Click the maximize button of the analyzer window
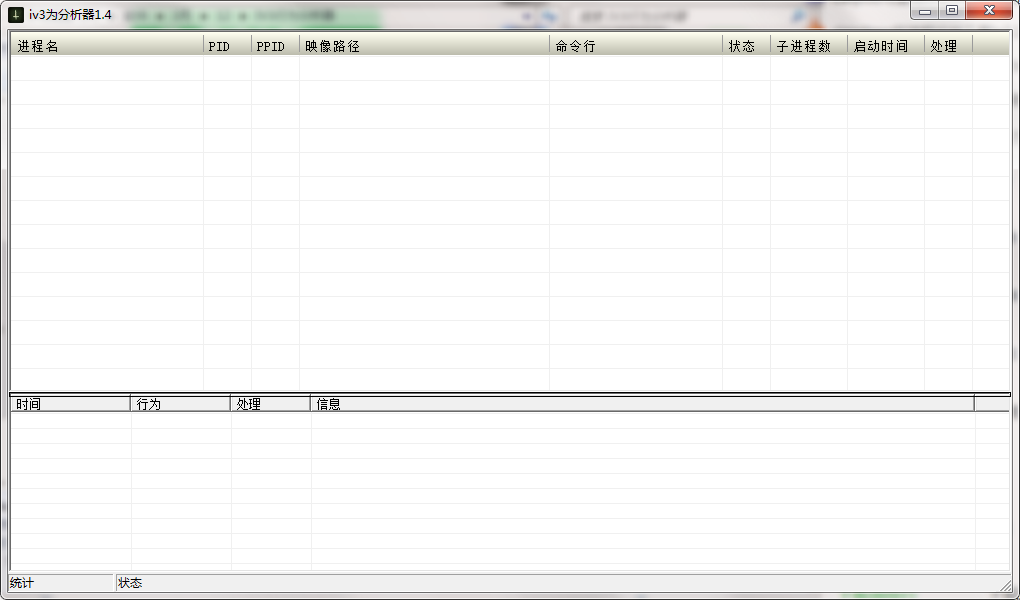Screen dimensions: 1020x600 click(949, 10)
